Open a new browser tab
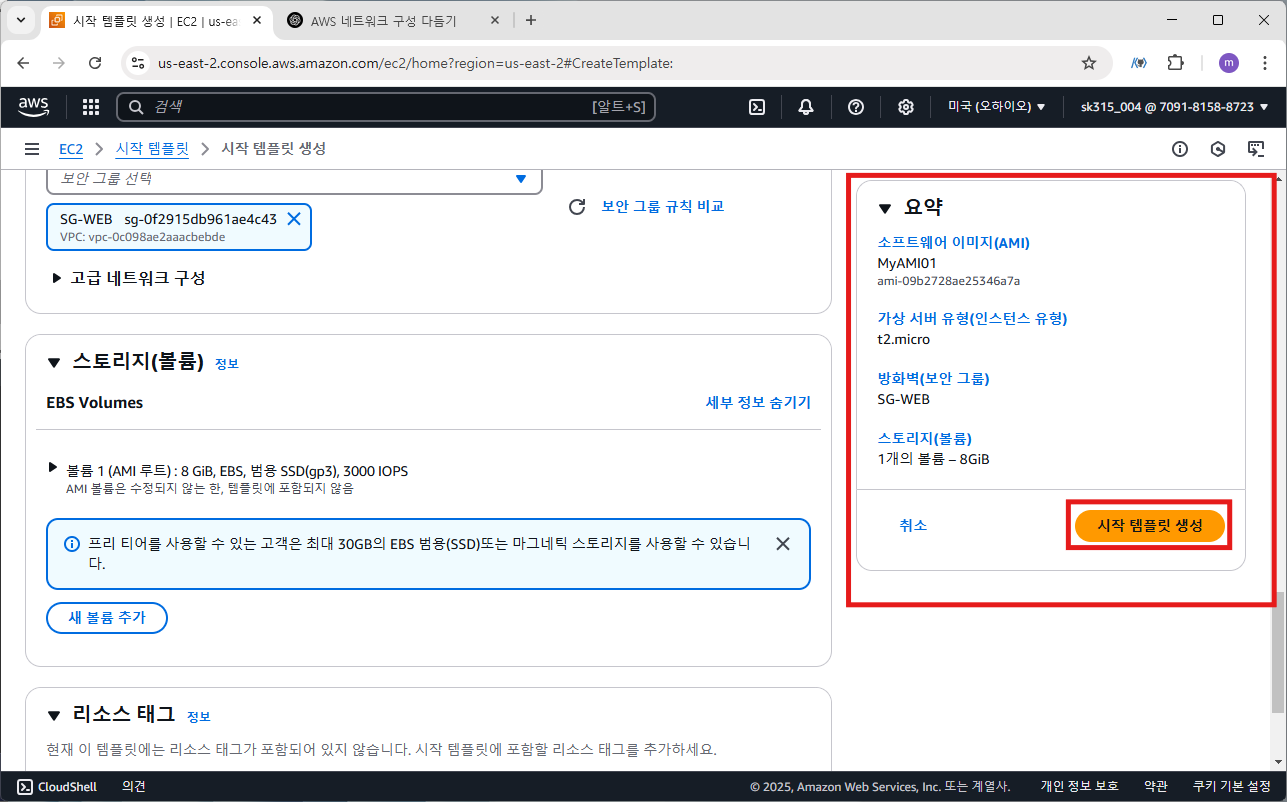 (x=530, y=20)
